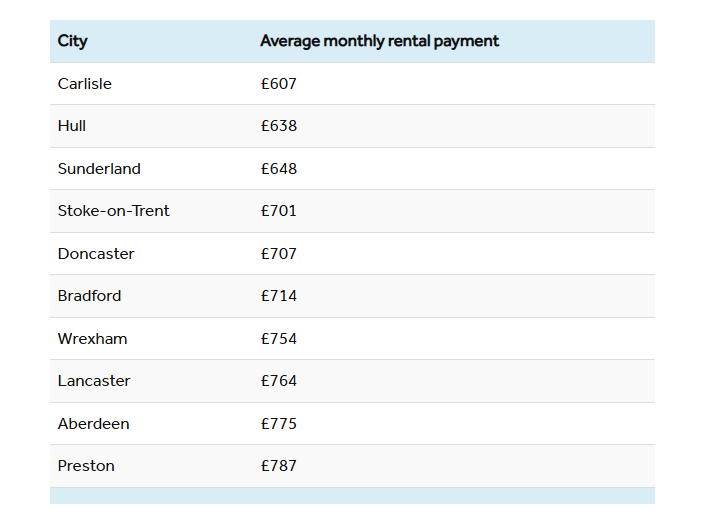Image resolution: width=713 pixels, height=526 pixels.
Task: Click the £754 figure beside Wrexham
Action: pos(279,339)
